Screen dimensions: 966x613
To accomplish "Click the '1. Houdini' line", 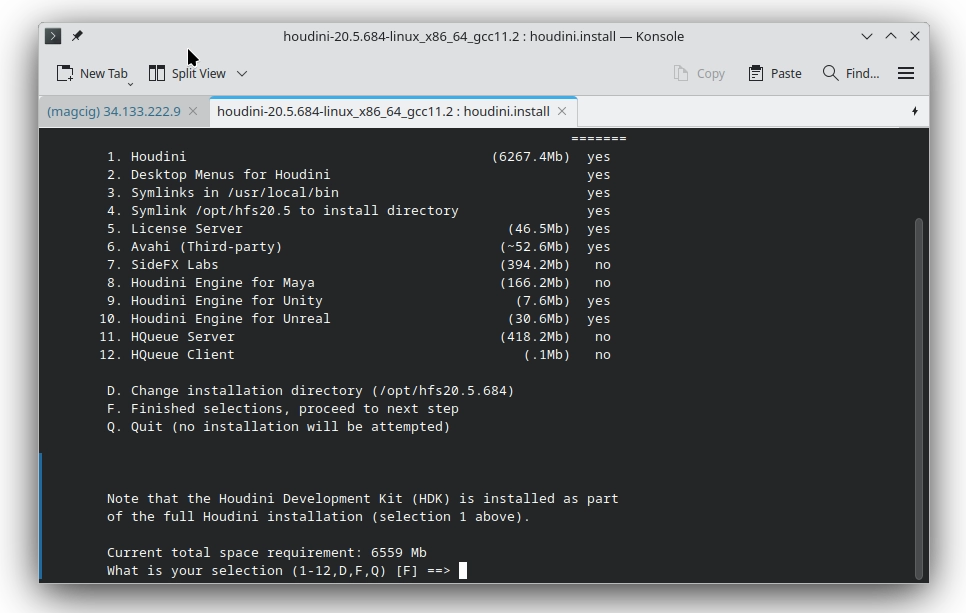I will [x=359, y=157].
